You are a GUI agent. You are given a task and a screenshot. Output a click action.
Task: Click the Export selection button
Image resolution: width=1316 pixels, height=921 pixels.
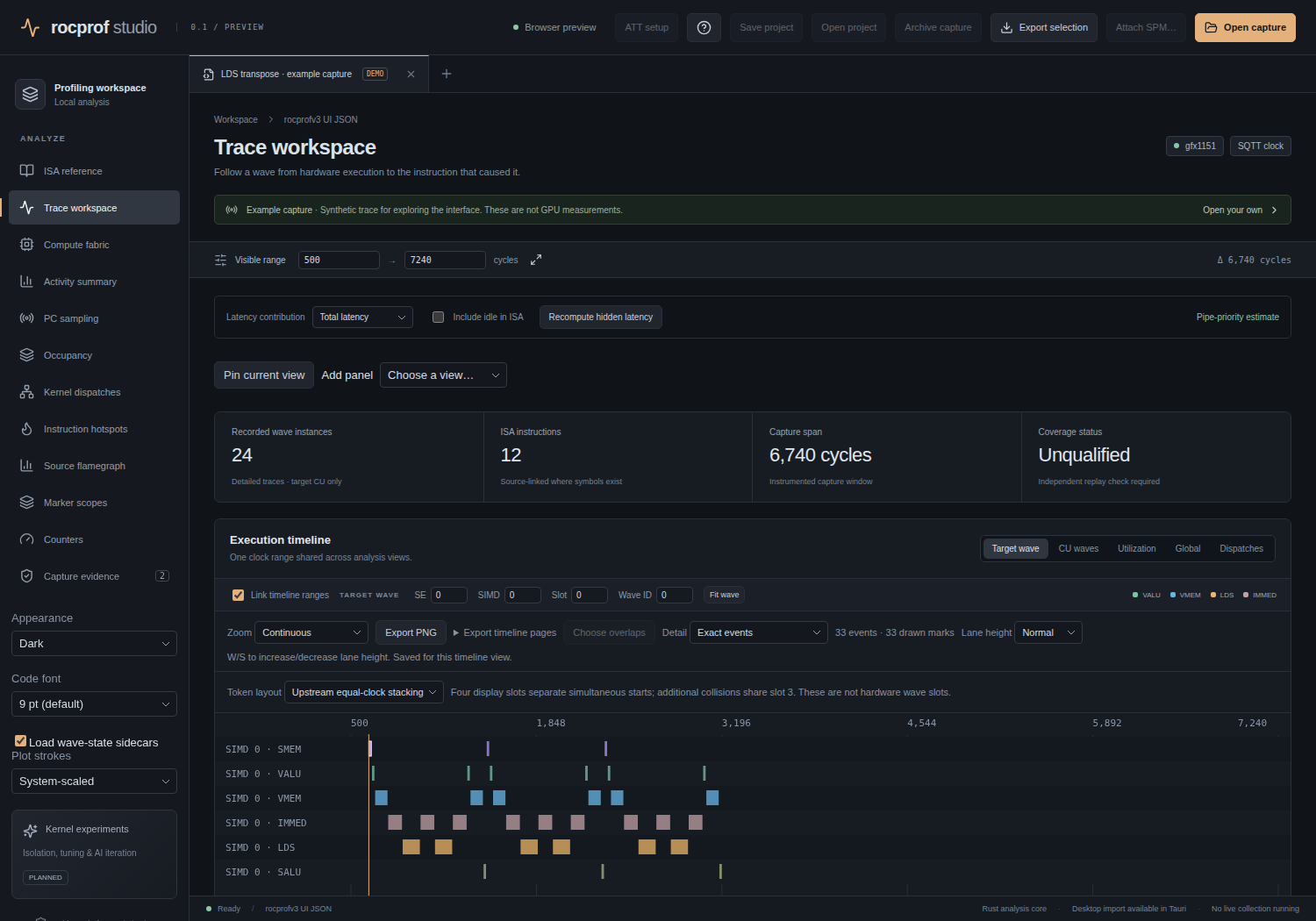point(1044,27)
